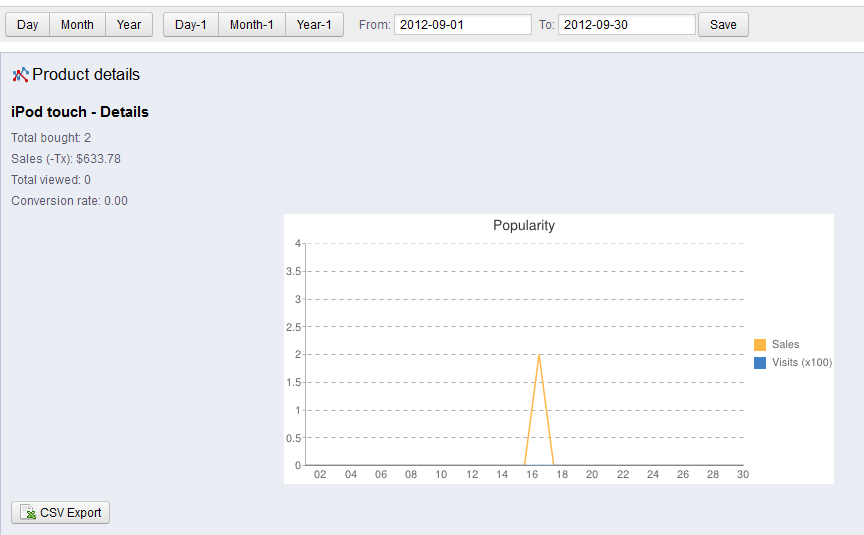Select the Month range button
This screenshot has width=864, height=535.
pyautogui.click(x=77, y=25)
